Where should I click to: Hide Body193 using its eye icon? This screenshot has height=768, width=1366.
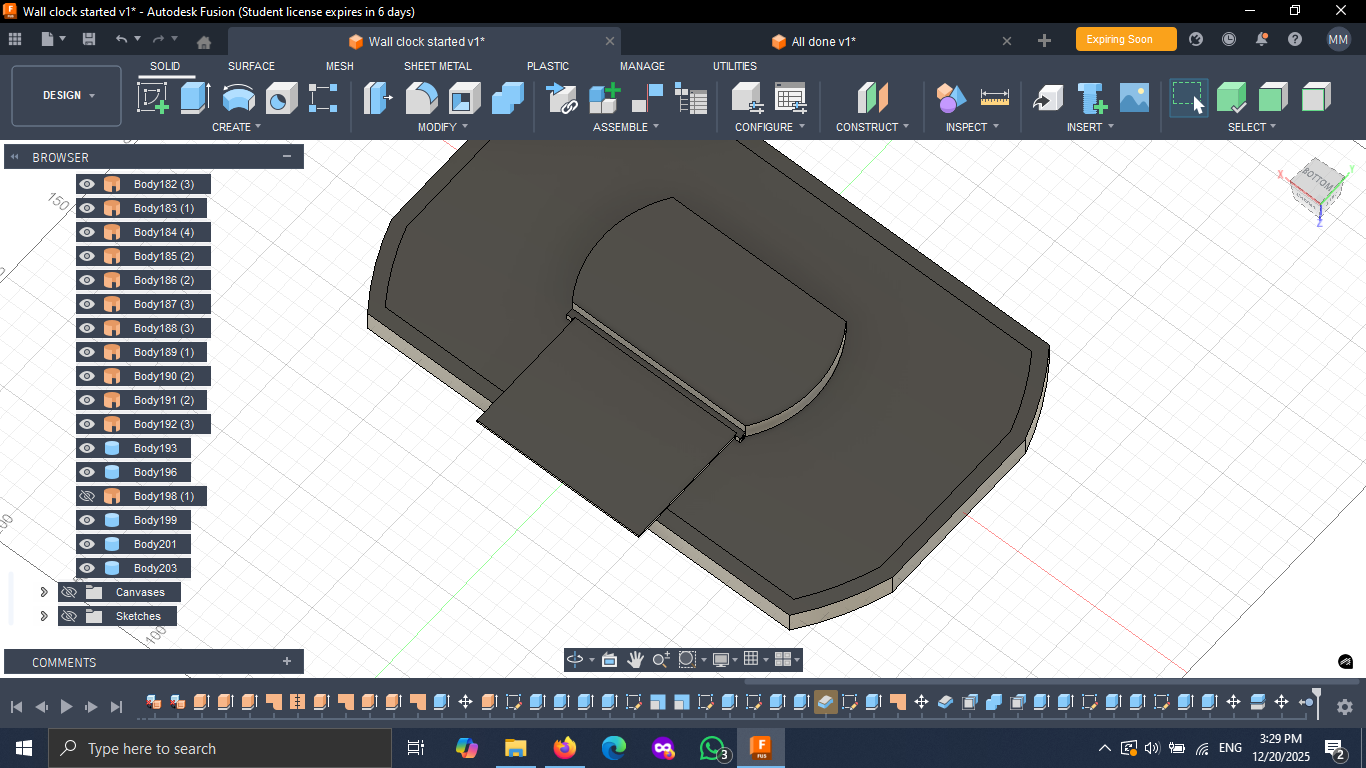coord(87,448)
